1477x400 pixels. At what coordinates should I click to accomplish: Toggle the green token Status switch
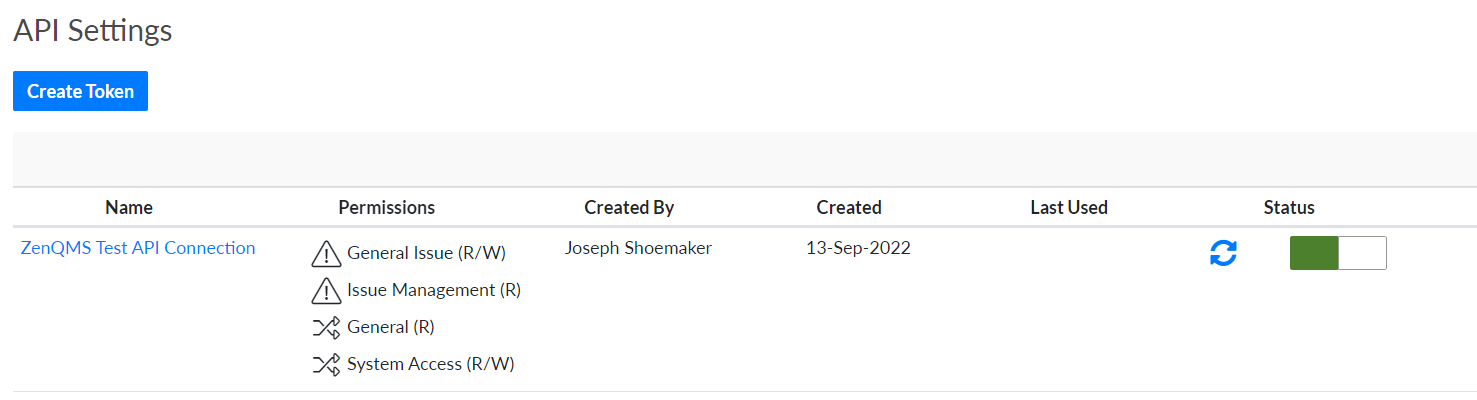(x=1338, y=253)
